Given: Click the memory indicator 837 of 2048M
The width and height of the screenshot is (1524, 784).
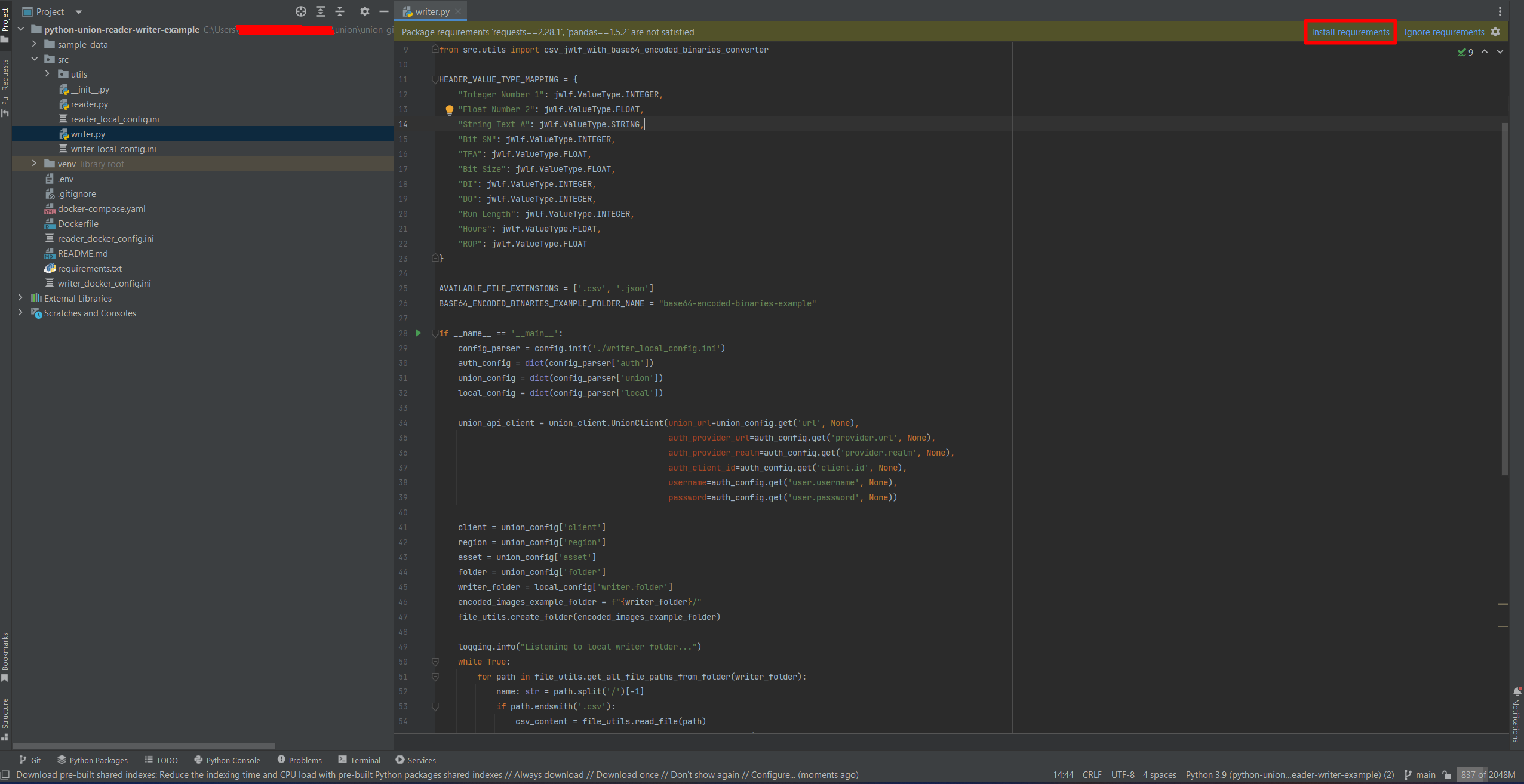Looking at the screenshot, I should coord(1488,775).
